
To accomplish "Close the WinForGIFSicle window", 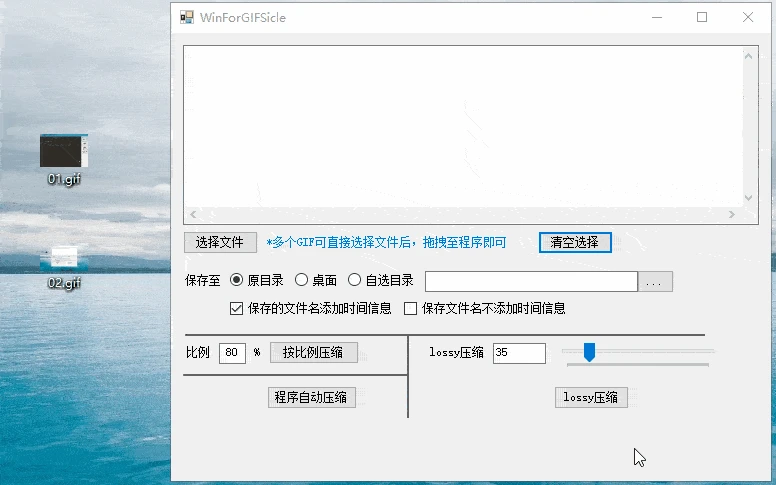I will (x=748, y=17).
